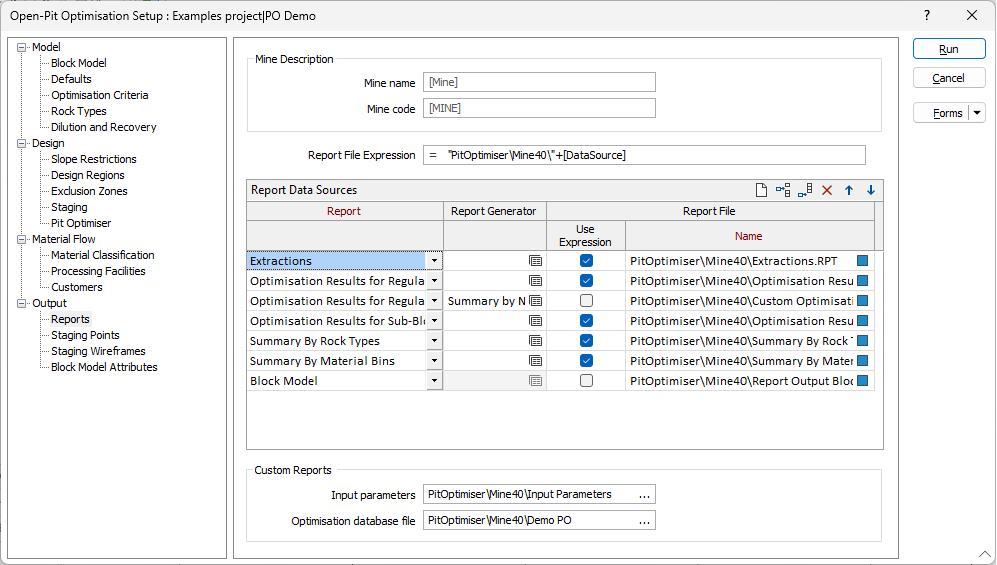Go to Slope Restrictions page
Image resolution: width=997 pixels, height=565 pixels.
[x=94, y=159]
